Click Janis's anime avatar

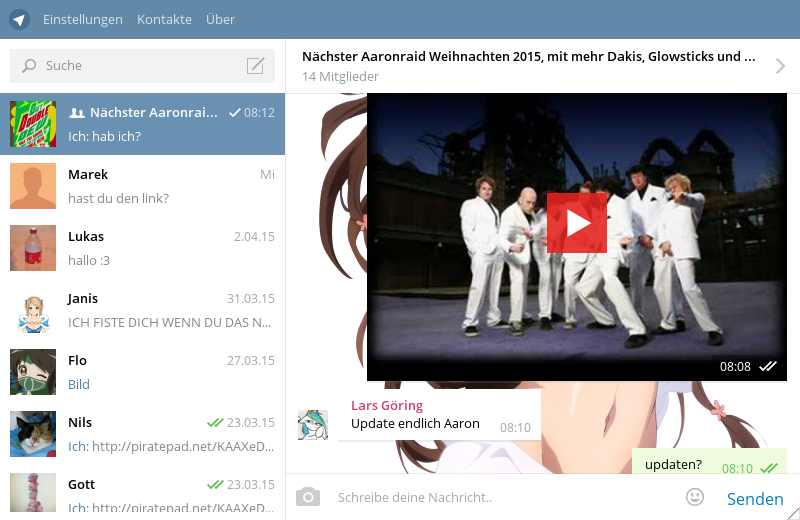click(x=33, y=310)
